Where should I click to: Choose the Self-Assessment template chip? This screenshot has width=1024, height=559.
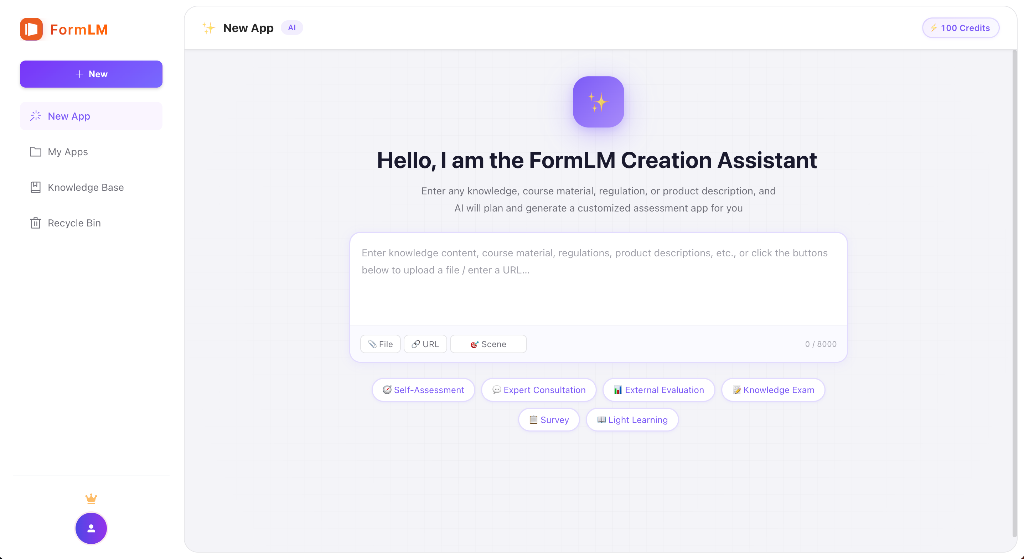click(423, 390)
